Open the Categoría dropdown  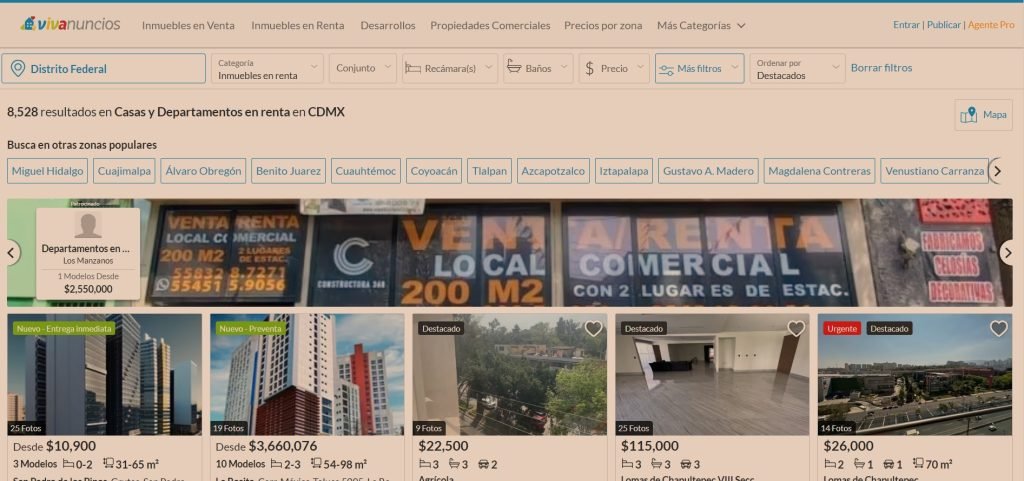(x=267, y=69)
